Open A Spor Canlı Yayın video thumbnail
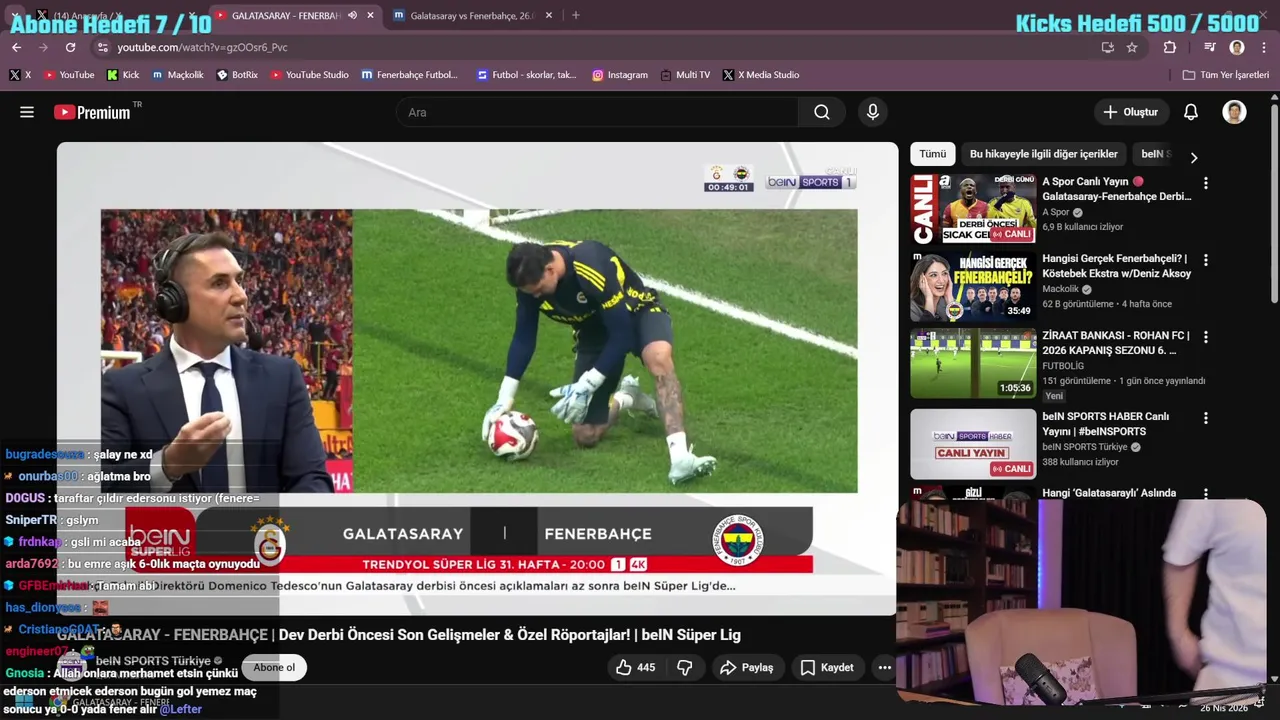The image size is (1280, 720). pos(973,209)
